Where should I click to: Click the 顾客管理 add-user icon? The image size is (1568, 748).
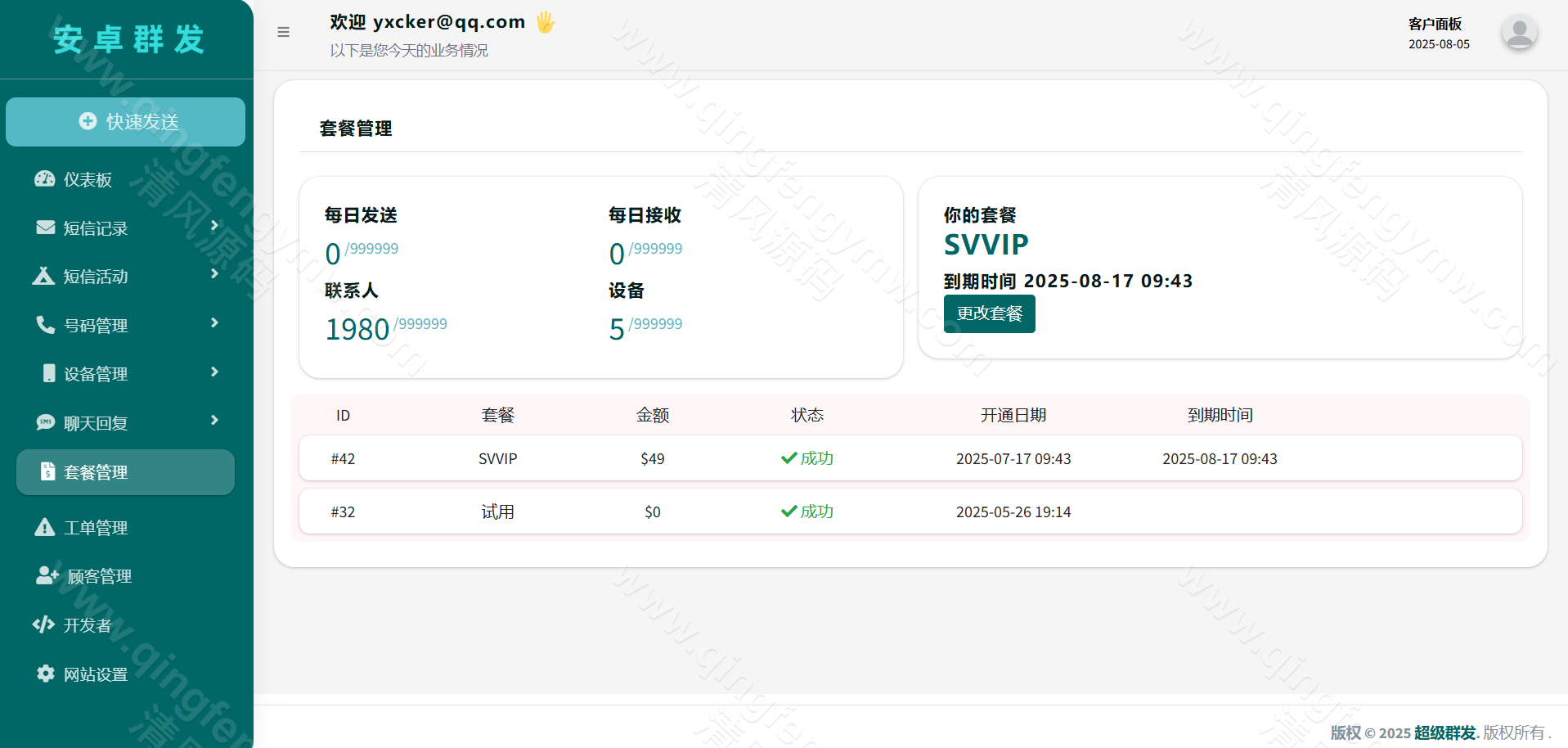[x=47, y=575]
